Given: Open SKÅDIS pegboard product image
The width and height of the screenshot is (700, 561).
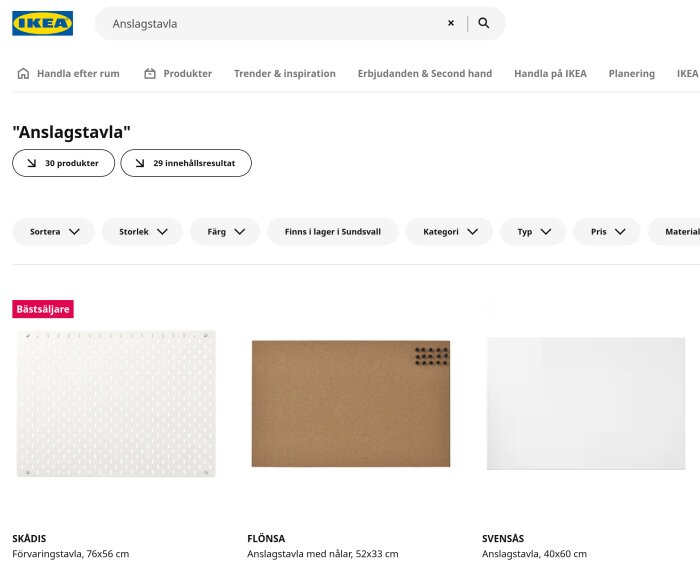Looking at the screenshot, I should tap(116, 404).
